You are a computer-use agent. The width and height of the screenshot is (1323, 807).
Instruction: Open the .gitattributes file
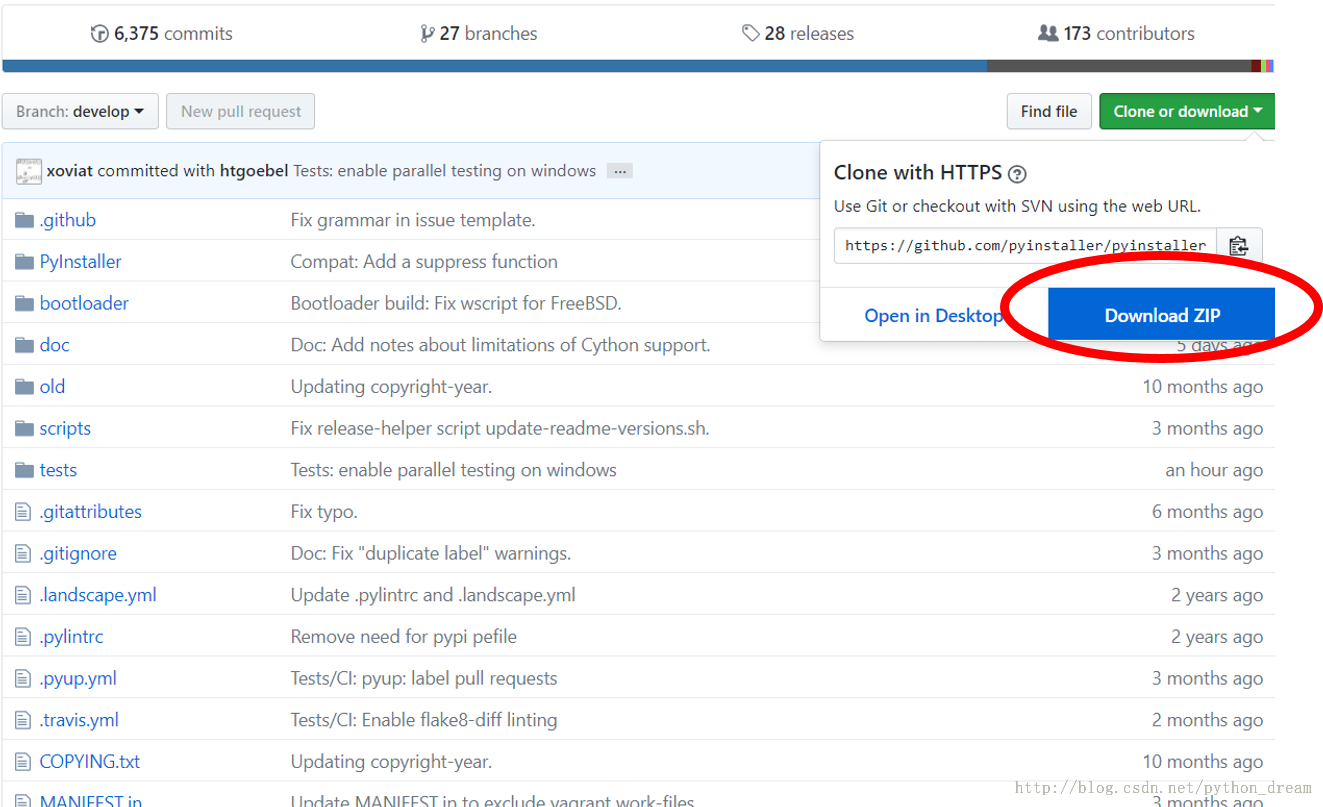pyautogui.click(x=91, y=512)
